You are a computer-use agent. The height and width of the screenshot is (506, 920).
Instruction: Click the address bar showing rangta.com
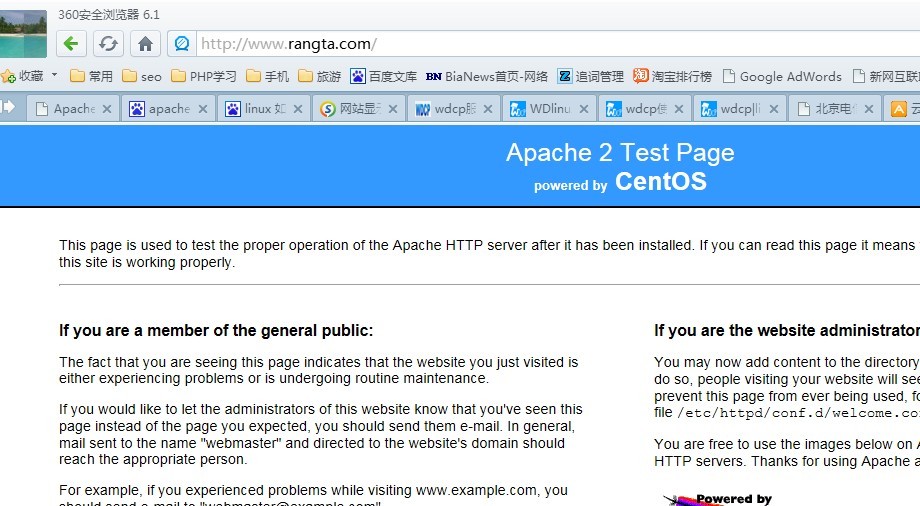pyautogui.click(x=557, y=44)
